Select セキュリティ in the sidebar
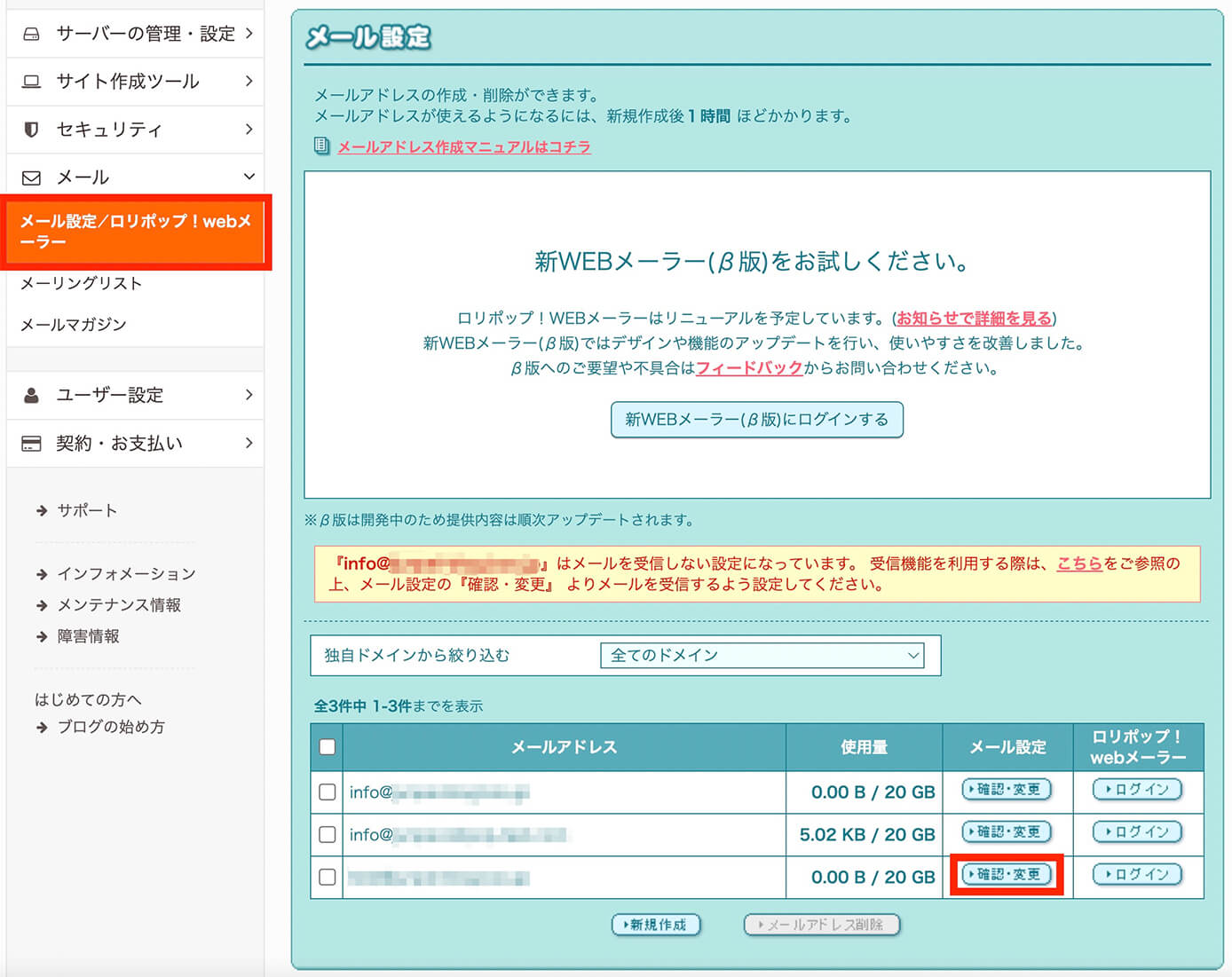 pos(135,130)
